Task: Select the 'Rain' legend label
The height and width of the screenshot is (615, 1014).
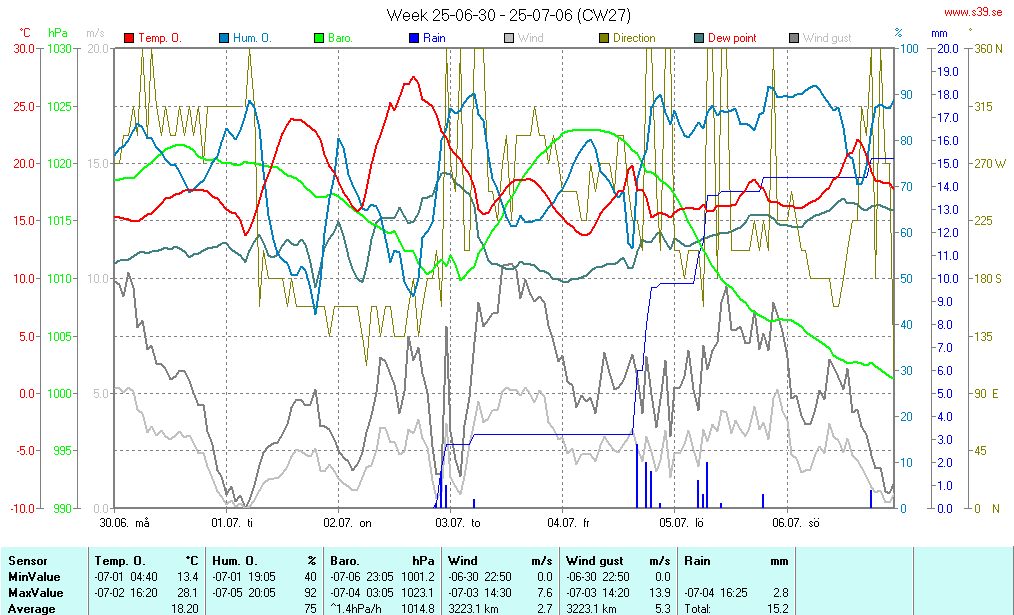Action: 435,38
